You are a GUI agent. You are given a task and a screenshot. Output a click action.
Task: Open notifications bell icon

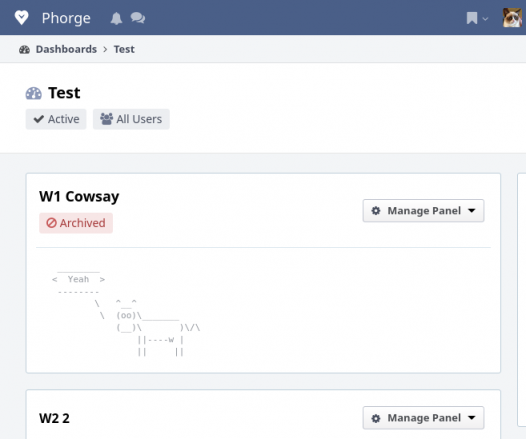point(116,18)
